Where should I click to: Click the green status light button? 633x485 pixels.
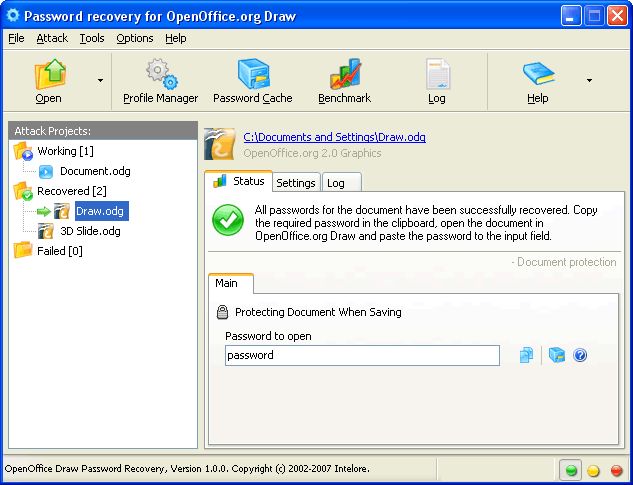click(571, 470)
